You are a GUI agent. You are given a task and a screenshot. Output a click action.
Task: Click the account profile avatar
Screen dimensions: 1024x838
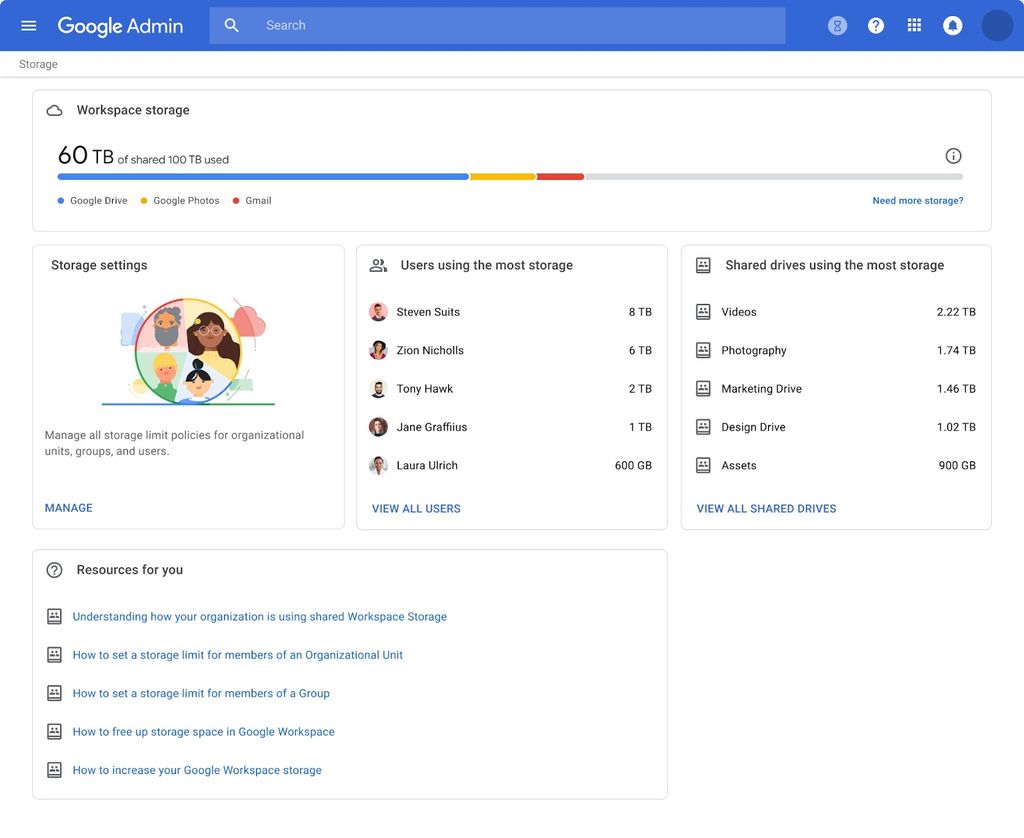click(x=996, y=24)
